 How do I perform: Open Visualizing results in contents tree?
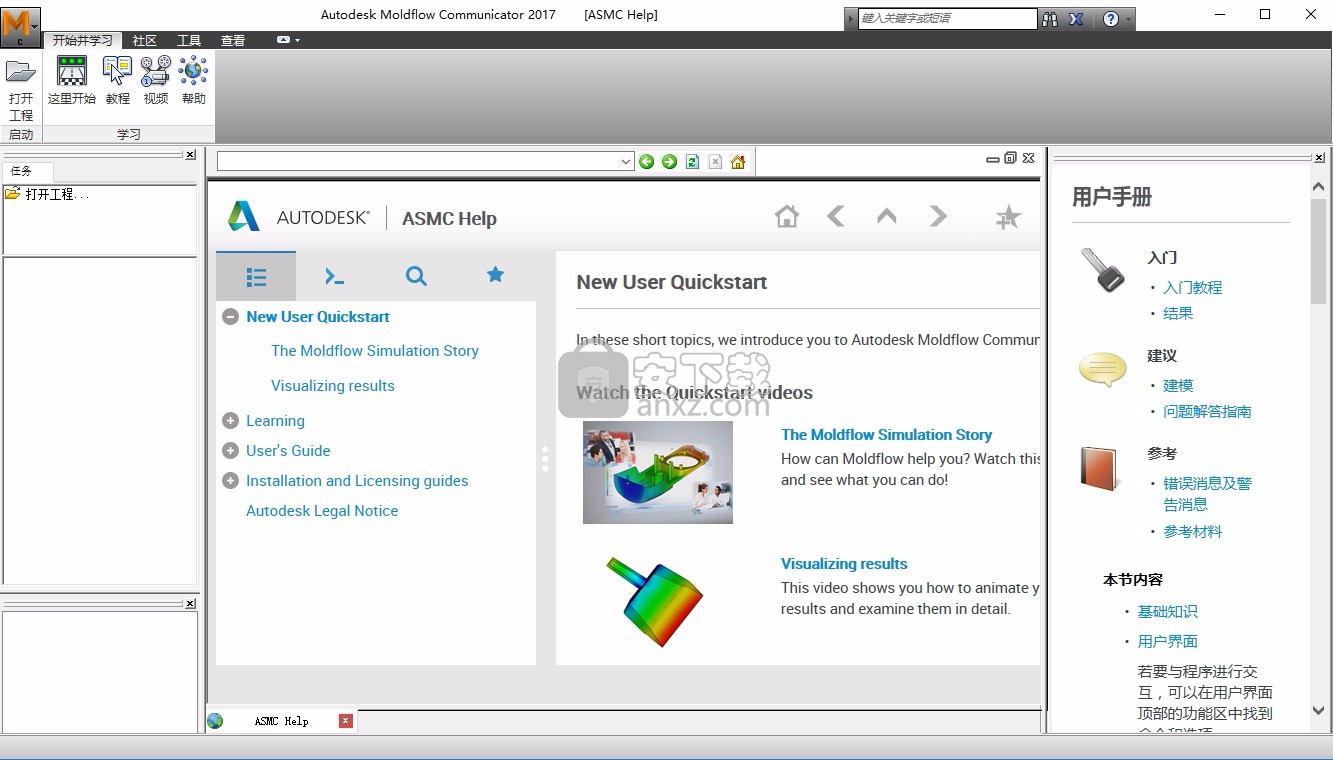[333, 386]
